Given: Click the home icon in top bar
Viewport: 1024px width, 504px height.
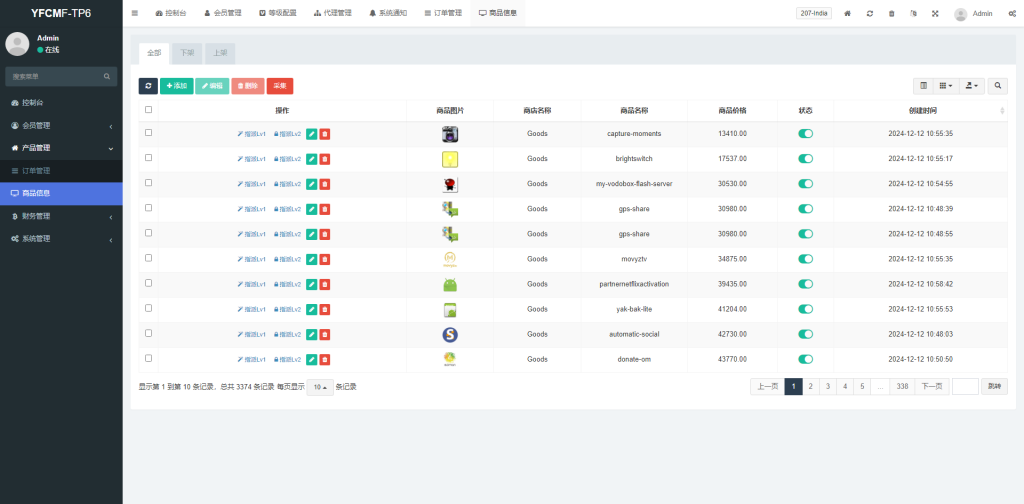Looking at the screenshot, I should pos(848,13).
